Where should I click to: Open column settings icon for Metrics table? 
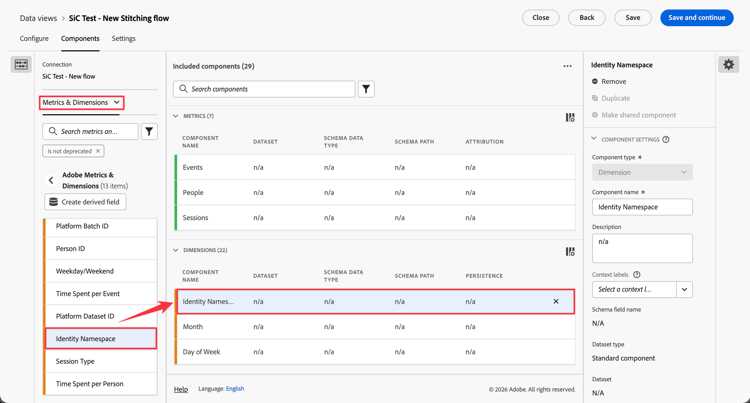(x=570, y=117)
